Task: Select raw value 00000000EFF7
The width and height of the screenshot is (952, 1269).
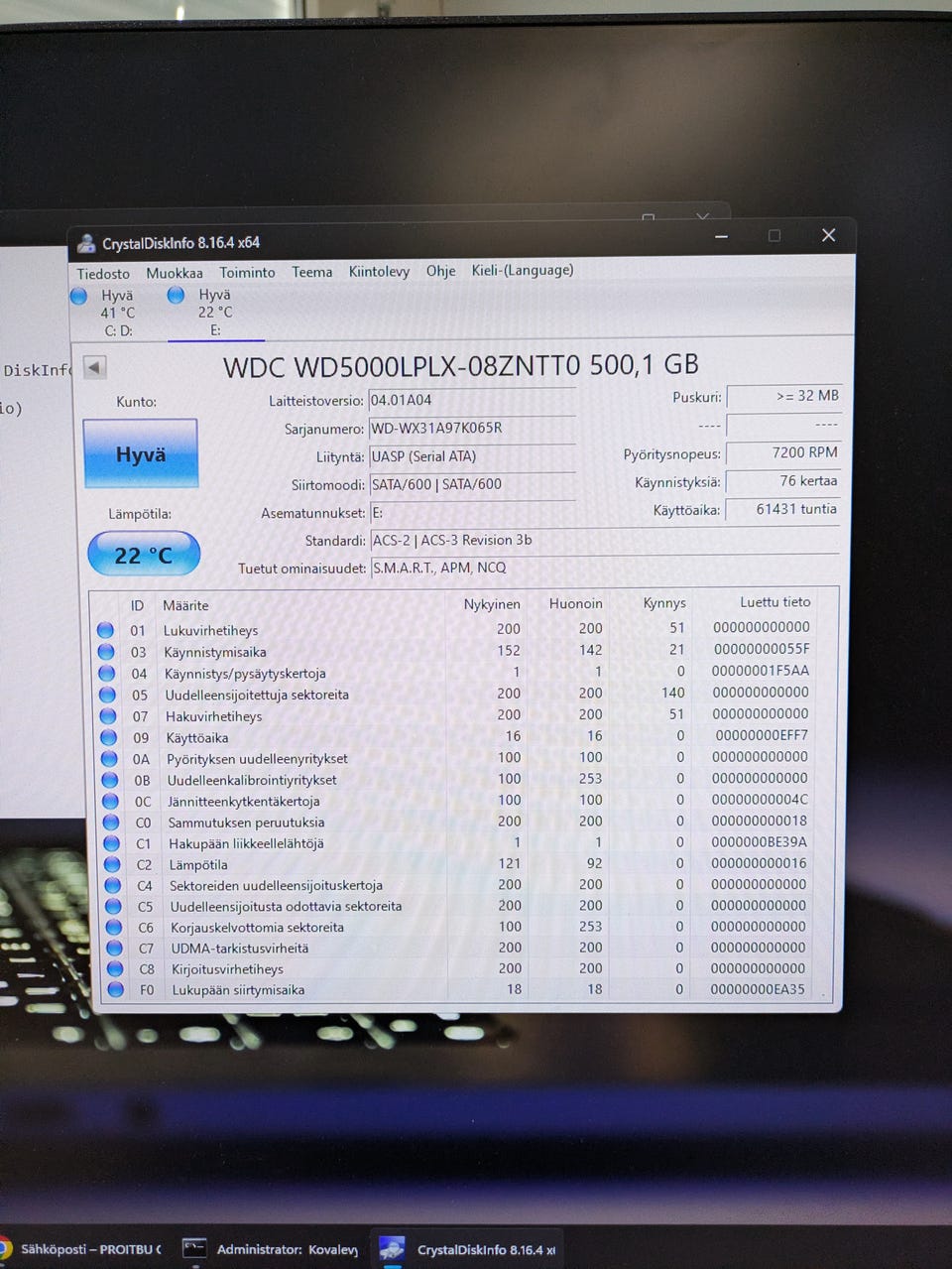Action: pos(762,735)
